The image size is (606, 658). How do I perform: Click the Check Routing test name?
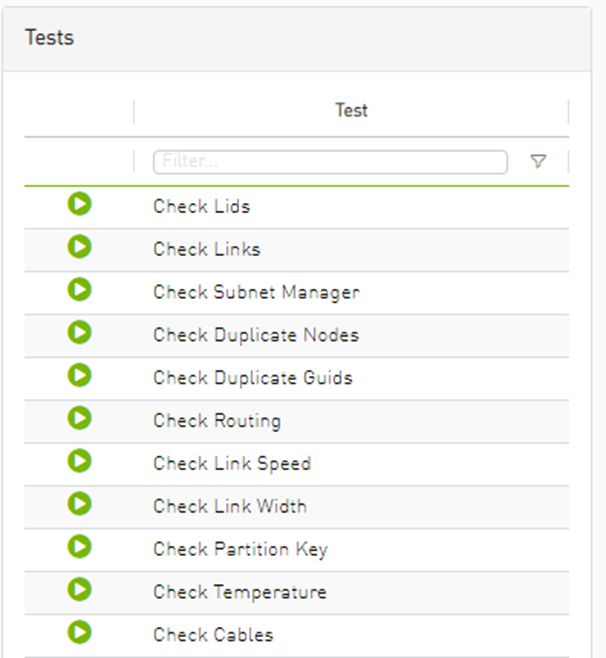(217, 421)
